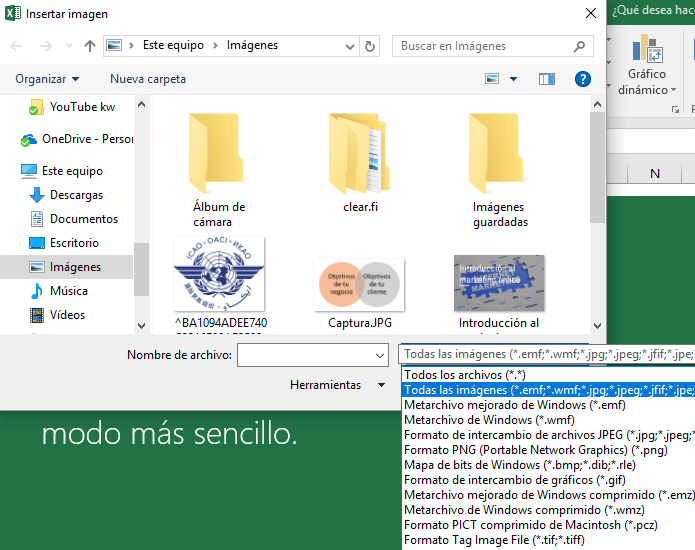
Task: Select Este equipo in navigation tree
Action: click(62, 171)
